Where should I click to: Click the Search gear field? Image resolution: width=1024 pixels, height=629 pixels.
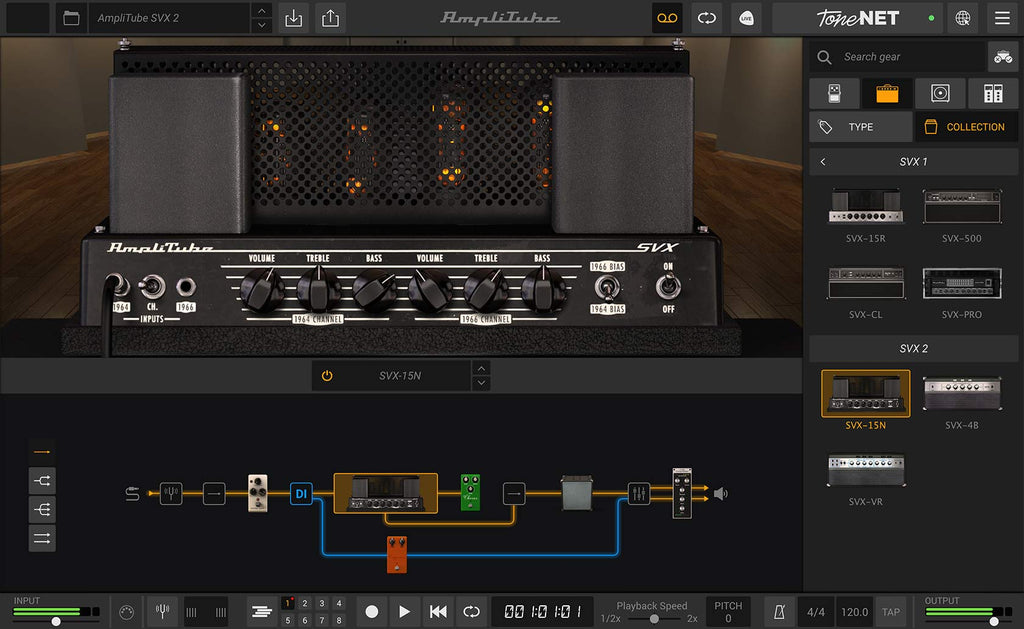coord(898,57)
